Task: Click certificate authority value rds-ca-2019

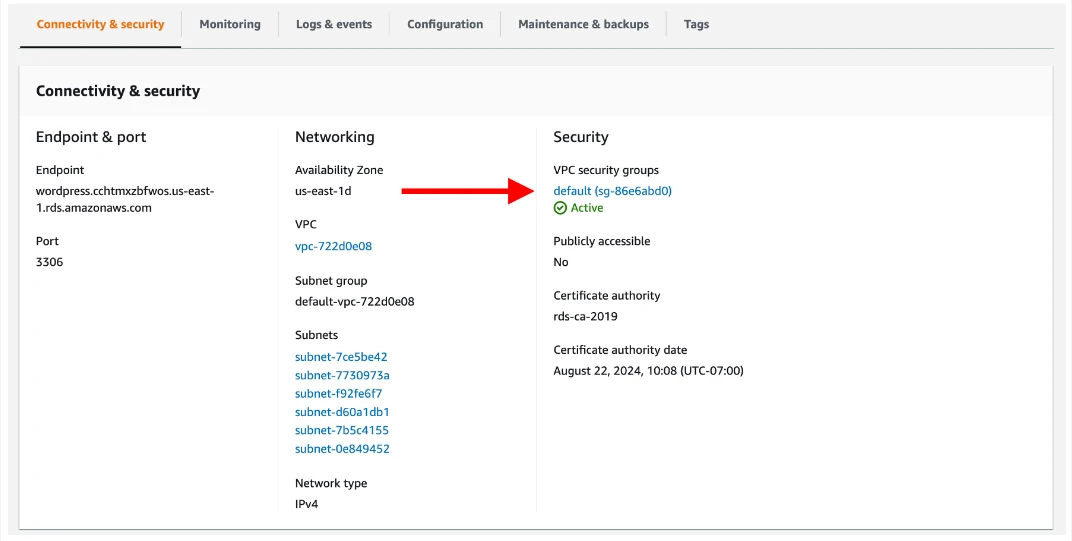Action: click(x=585, y=316)
